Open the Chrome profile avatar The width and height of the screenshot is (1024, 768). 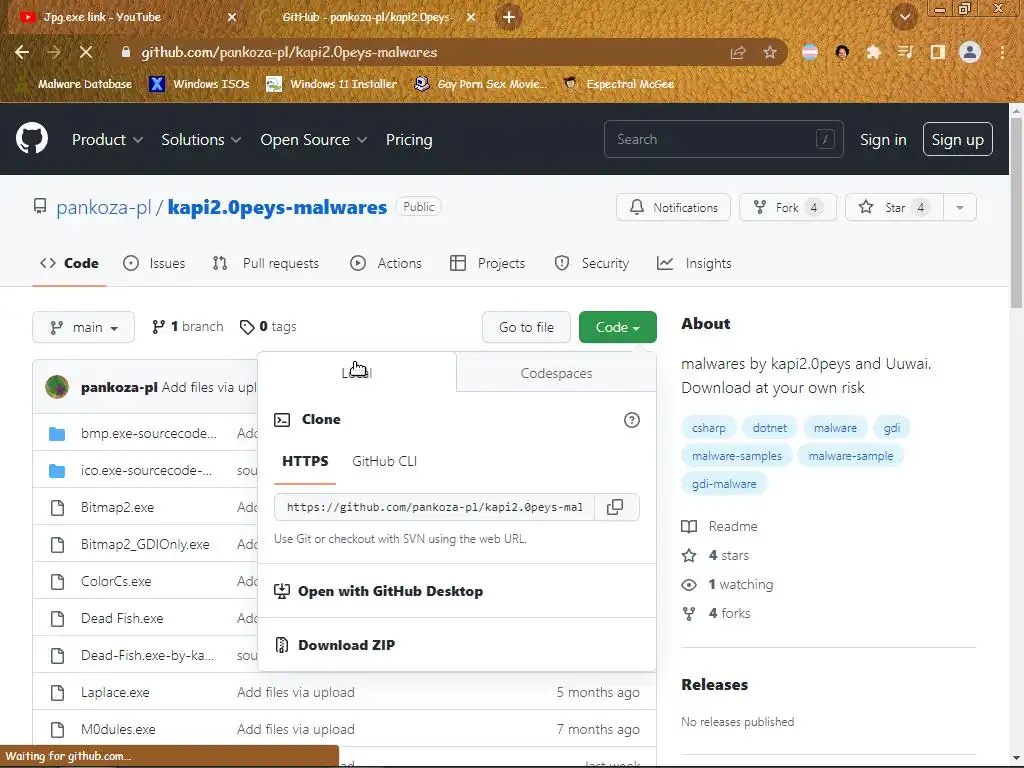click(x=970, y=52)
